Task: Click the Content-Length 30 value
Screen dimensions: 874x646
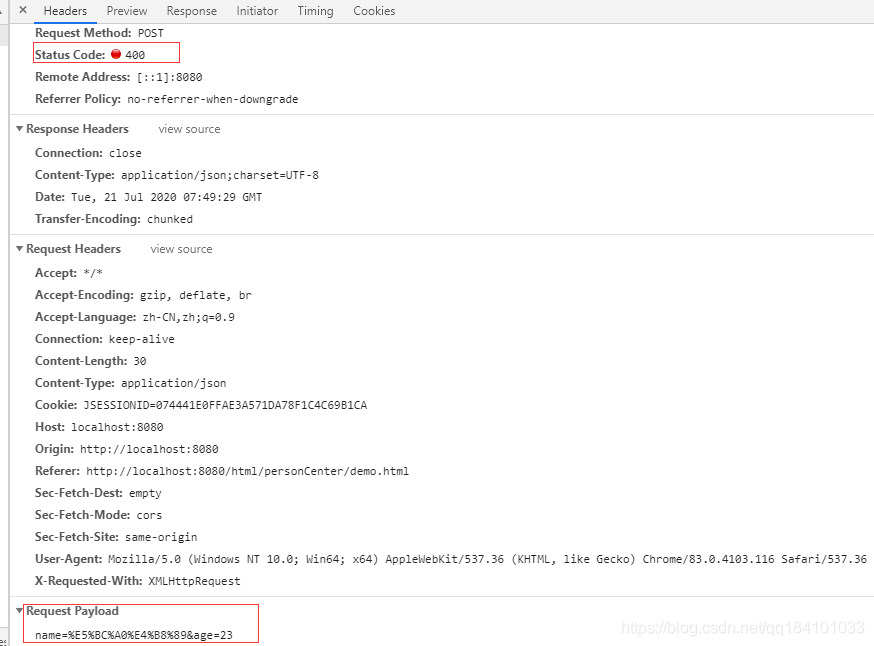Action: pyautogui.click(x=140, y=361)
